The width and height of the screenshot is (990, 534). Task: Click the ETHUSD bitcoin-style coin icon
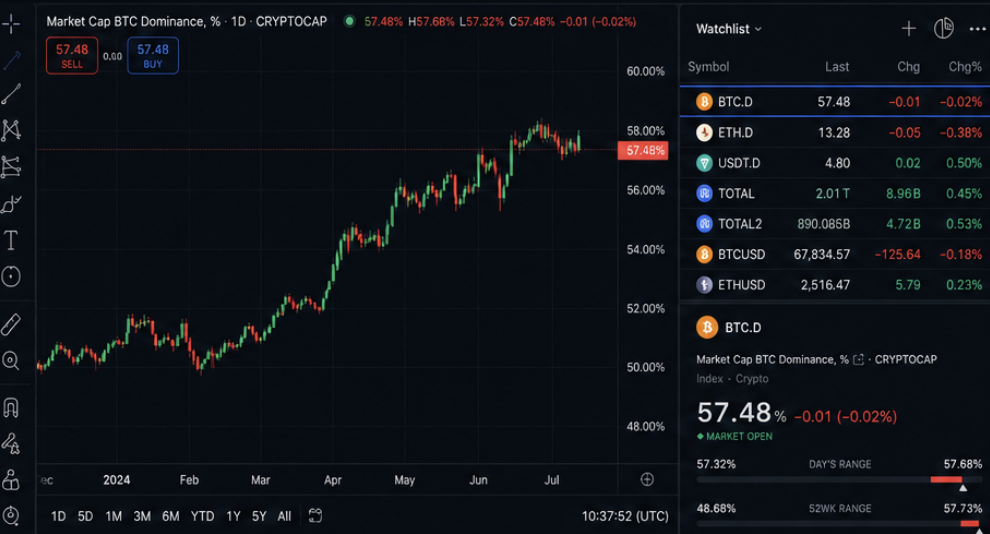pyautogui.click(x=704, y=285)
